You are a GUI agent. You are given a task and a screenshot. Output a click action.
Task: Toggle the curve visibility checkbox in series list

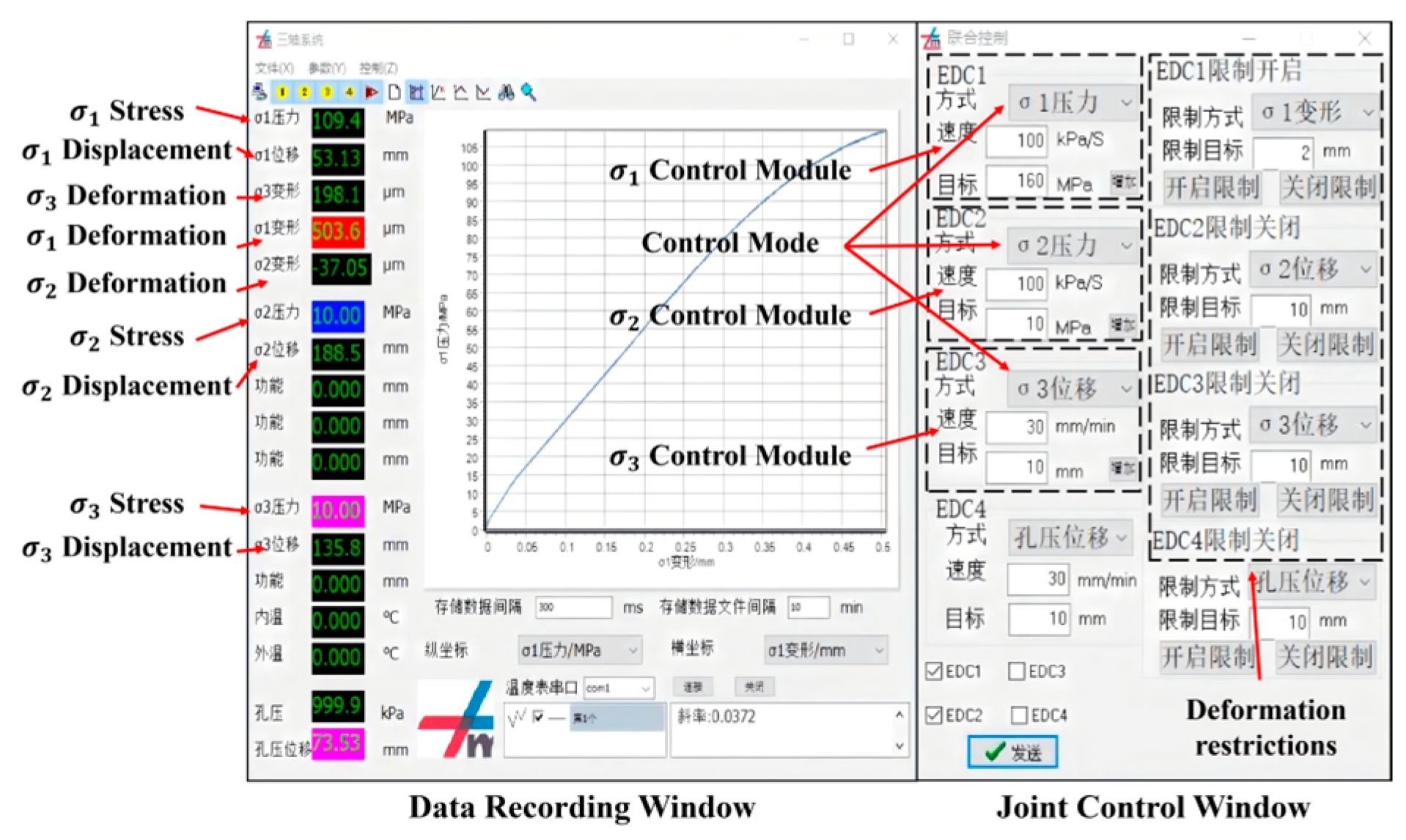pos(538,717)
